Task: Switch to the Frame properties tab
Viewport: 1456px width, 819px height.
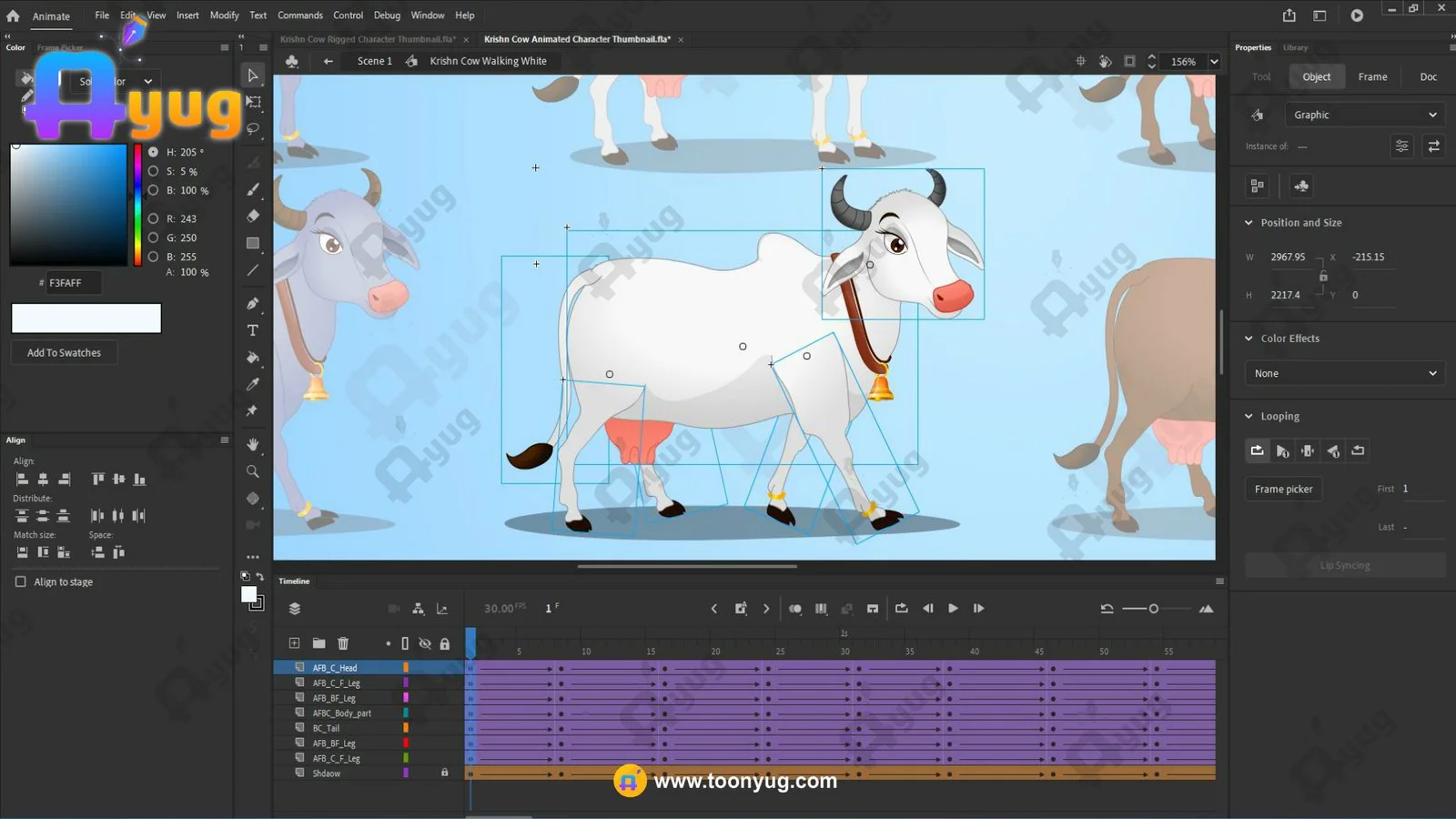Action: 1372,76
